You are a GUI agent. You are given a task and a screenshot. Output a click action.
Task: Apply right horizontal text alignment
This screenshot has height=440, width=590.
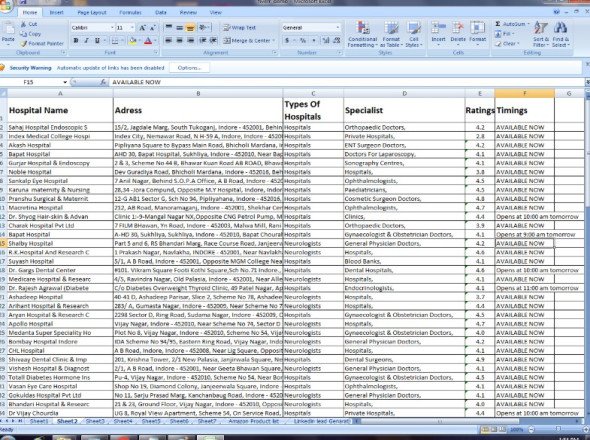coord(190,40)
